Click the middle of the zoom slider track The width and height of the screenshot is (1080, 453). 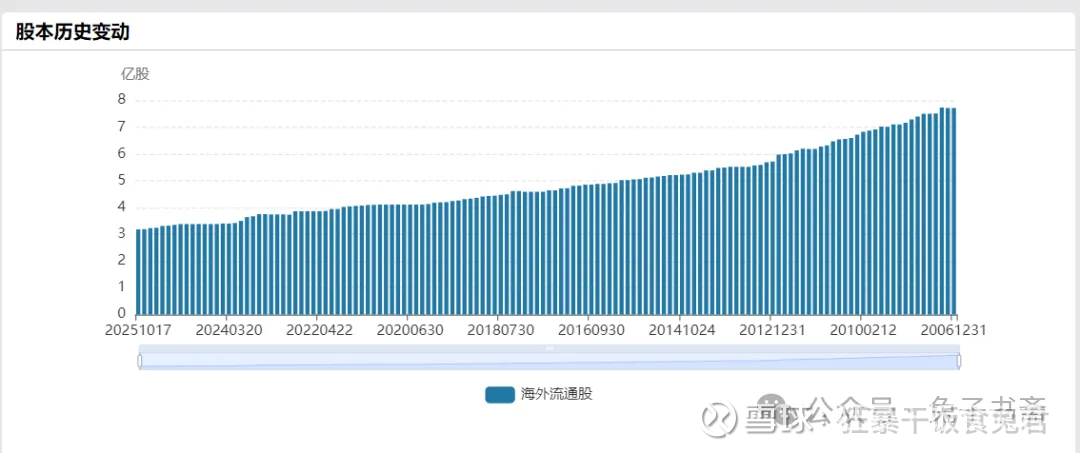[x=549, y=362]
